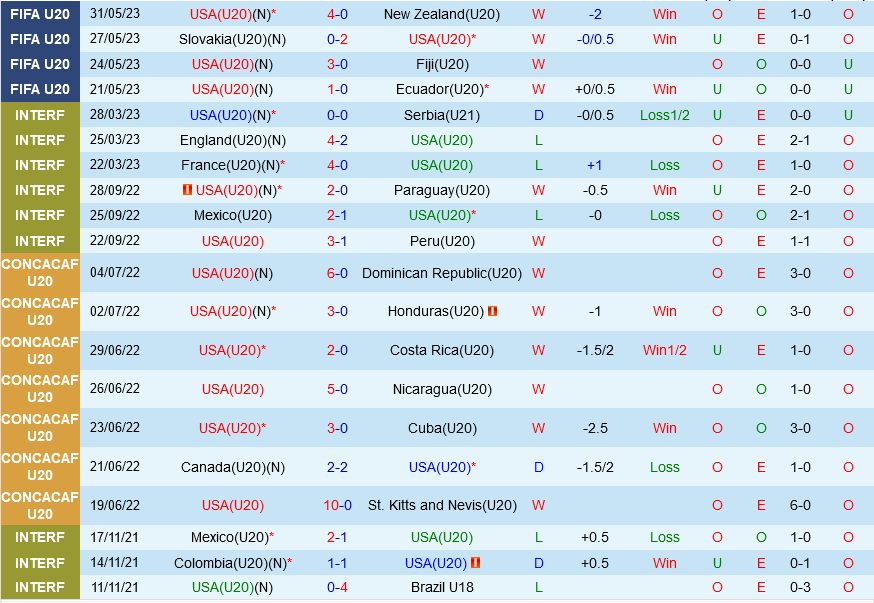
Task: Click Mexico(U20) in the 25/09/22 row
Action: coord(232,216)
